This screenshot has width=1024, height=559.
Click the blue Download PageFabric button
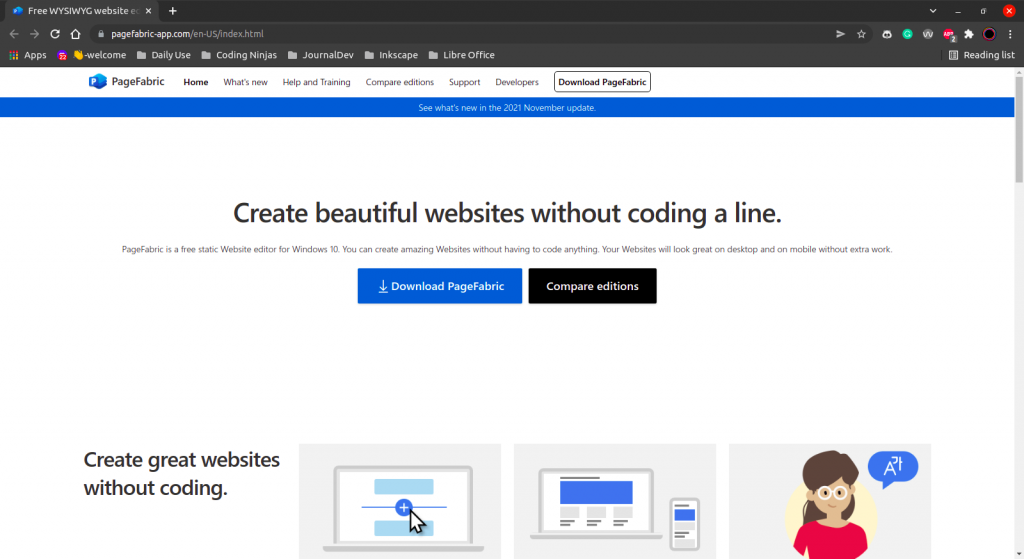pos(439,286)
